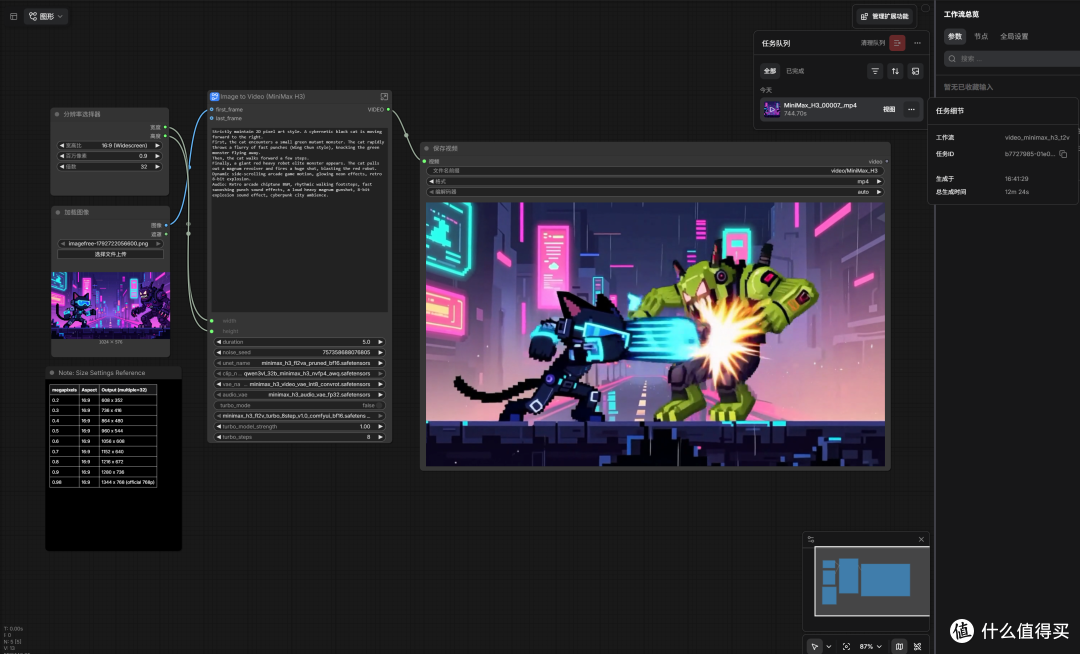1080x654 pixels.
Task: Toggle the sidebar panel icon at top left
Action: pos(14,17)
